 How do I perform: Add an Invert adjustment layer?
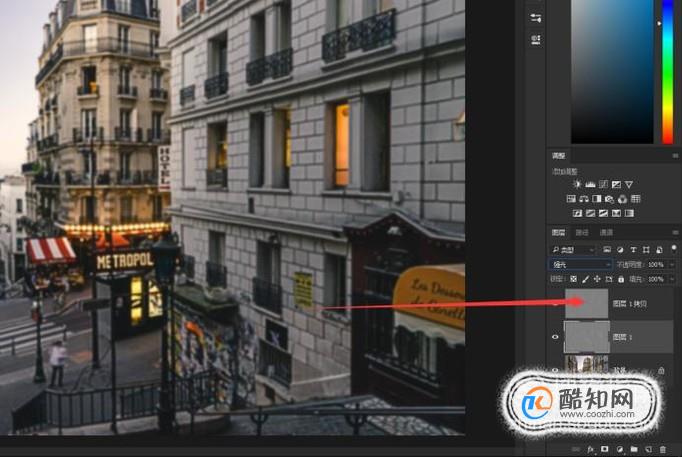(x=578, y=213)
